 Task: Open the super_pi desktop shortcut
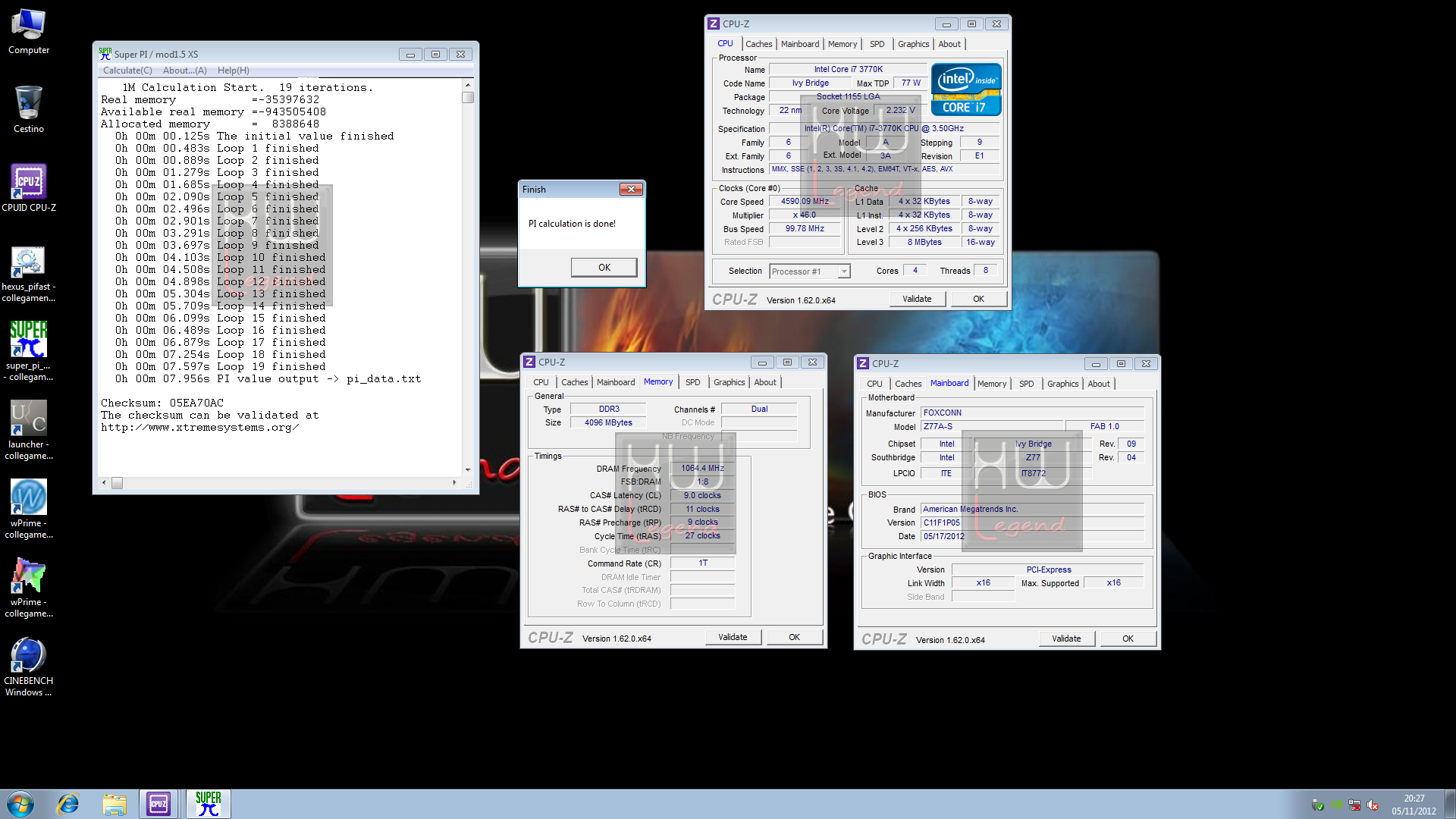29,351
